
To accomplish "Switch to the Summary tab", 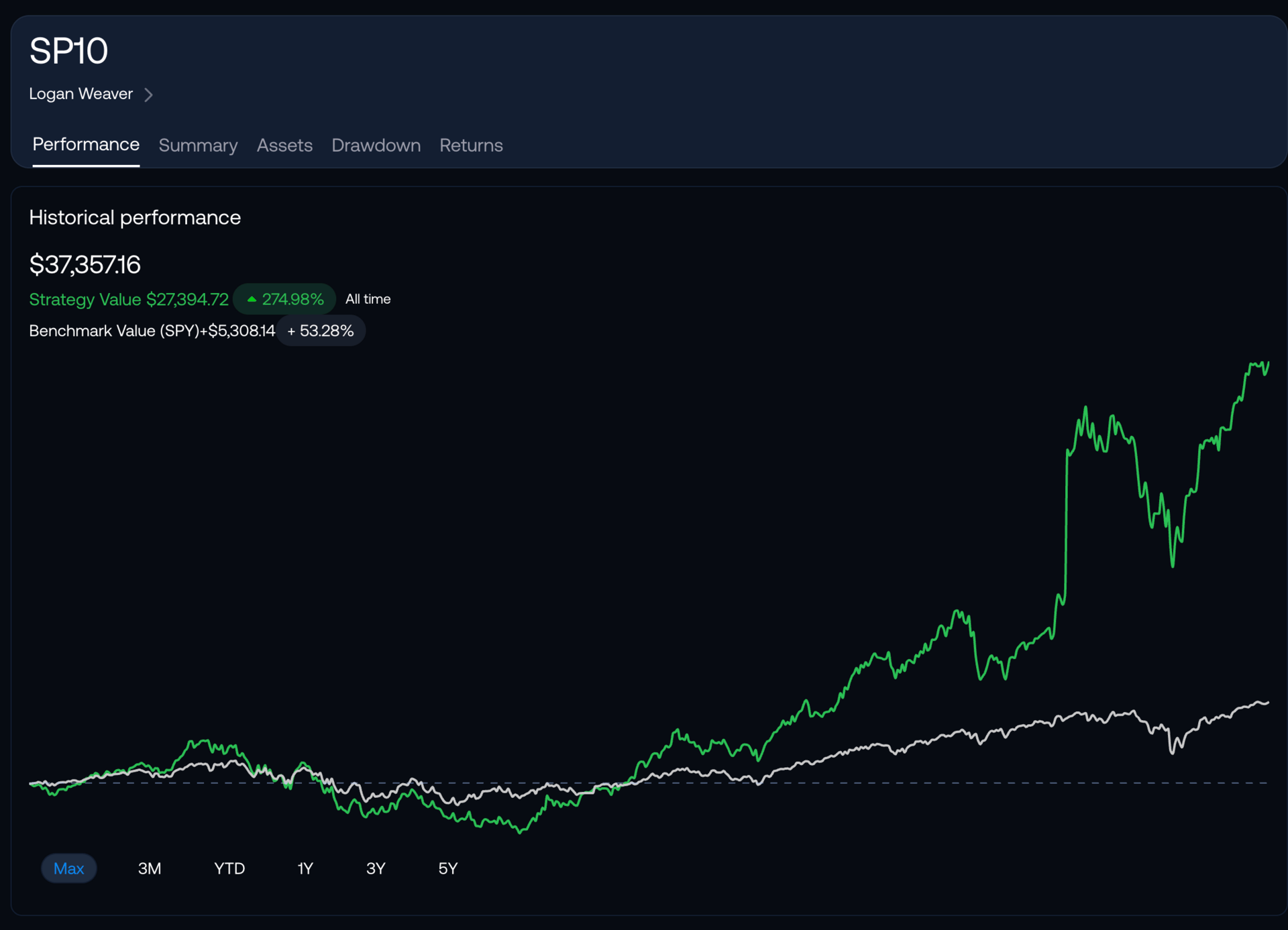I will (x=198, y=145).
